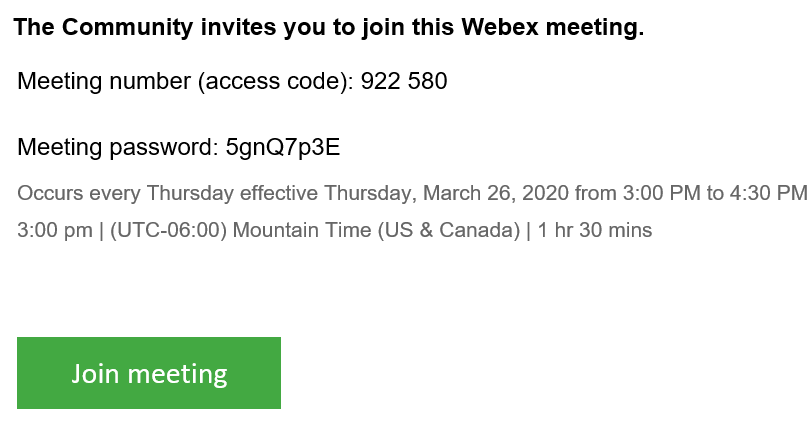Click the 'Meeting password:' label
The image size is (812, 421).
point(118,147)
